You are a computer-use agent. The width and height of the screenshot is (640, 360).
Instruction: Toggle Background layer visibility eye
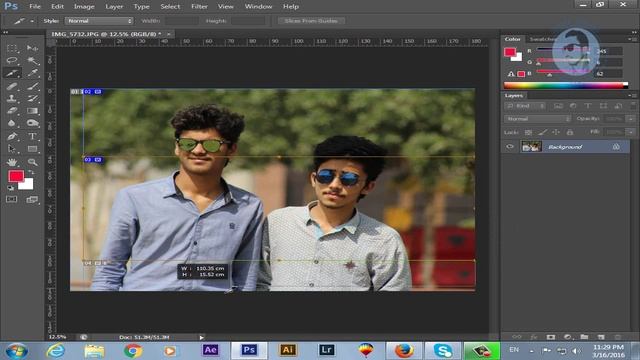[510, 147]
